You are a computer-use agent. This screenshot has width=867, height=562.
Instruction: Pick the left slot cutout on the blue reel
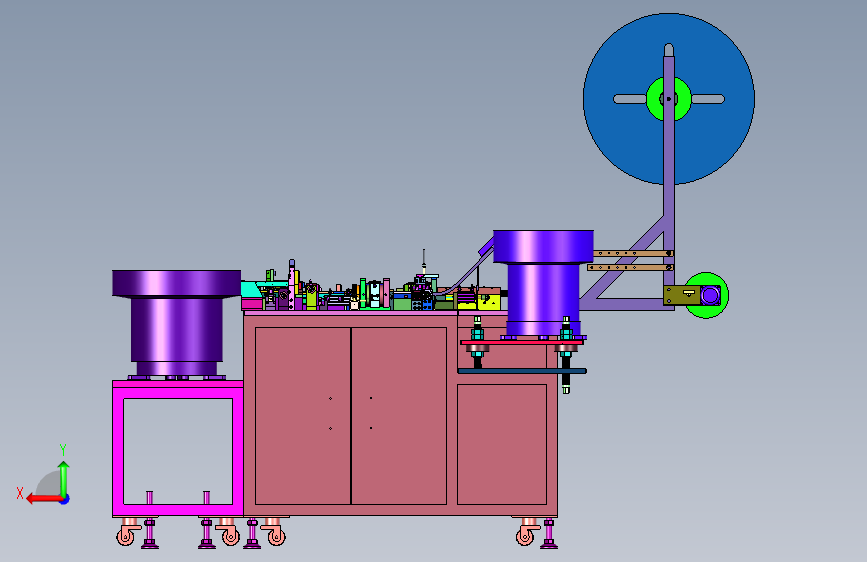(x=629, y=99)
